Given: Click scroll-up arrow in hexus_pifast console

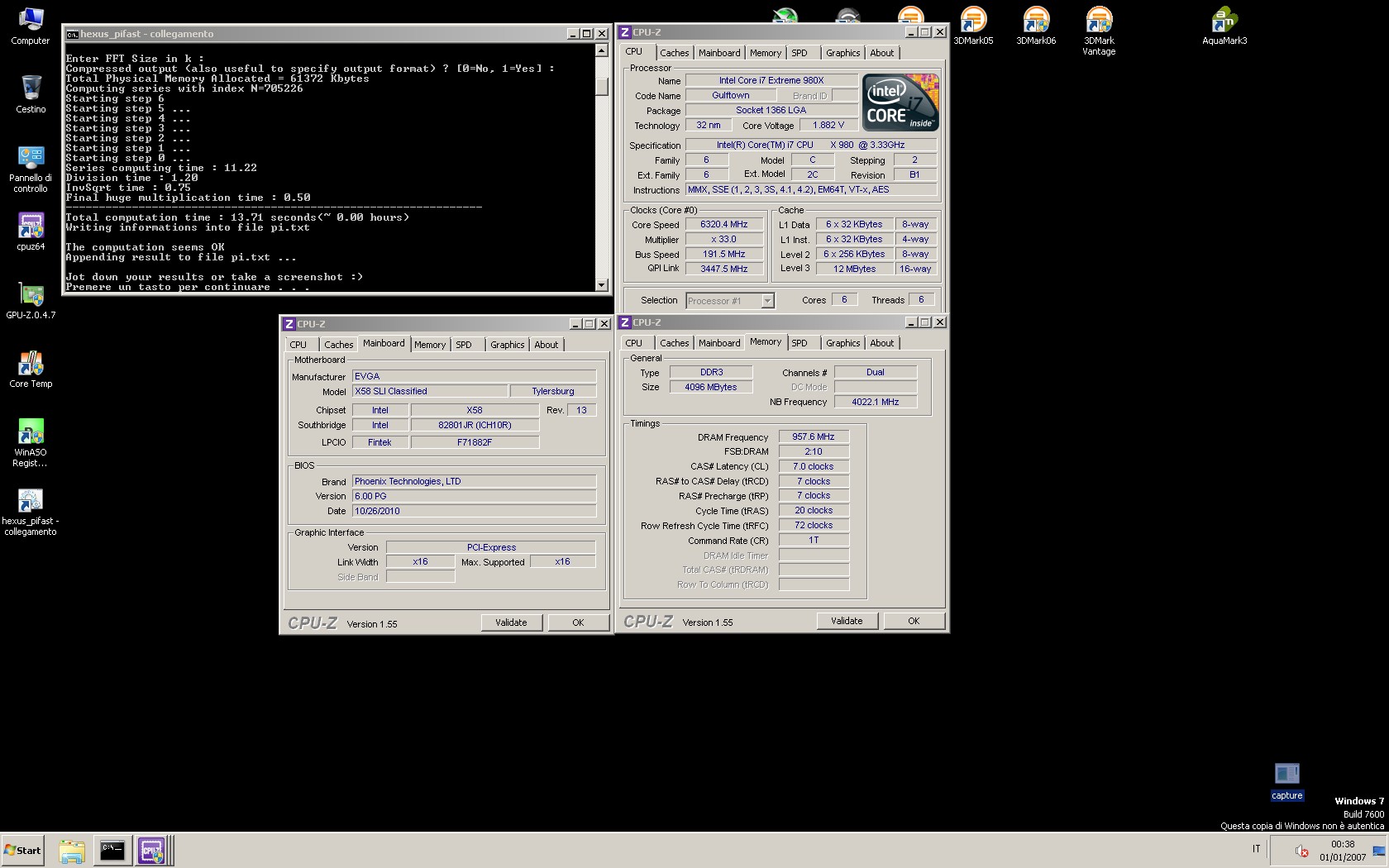Looking at the screenshot, I should 602,50.
